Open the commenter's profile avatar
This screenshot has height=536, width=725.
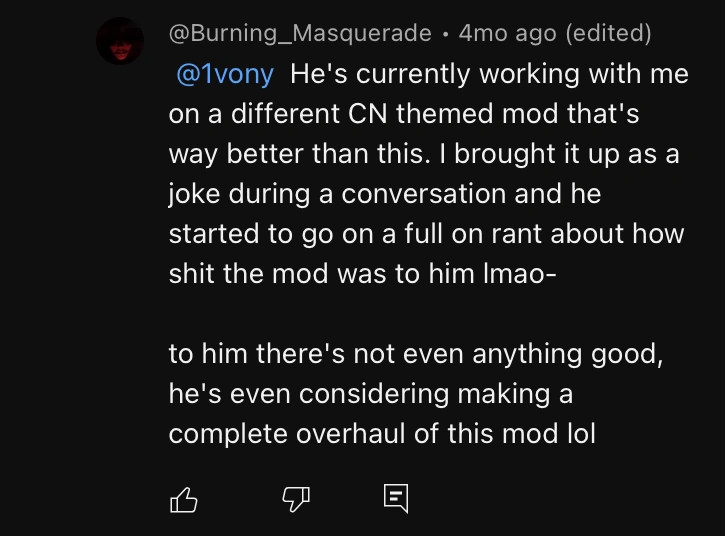coord(123,42)
